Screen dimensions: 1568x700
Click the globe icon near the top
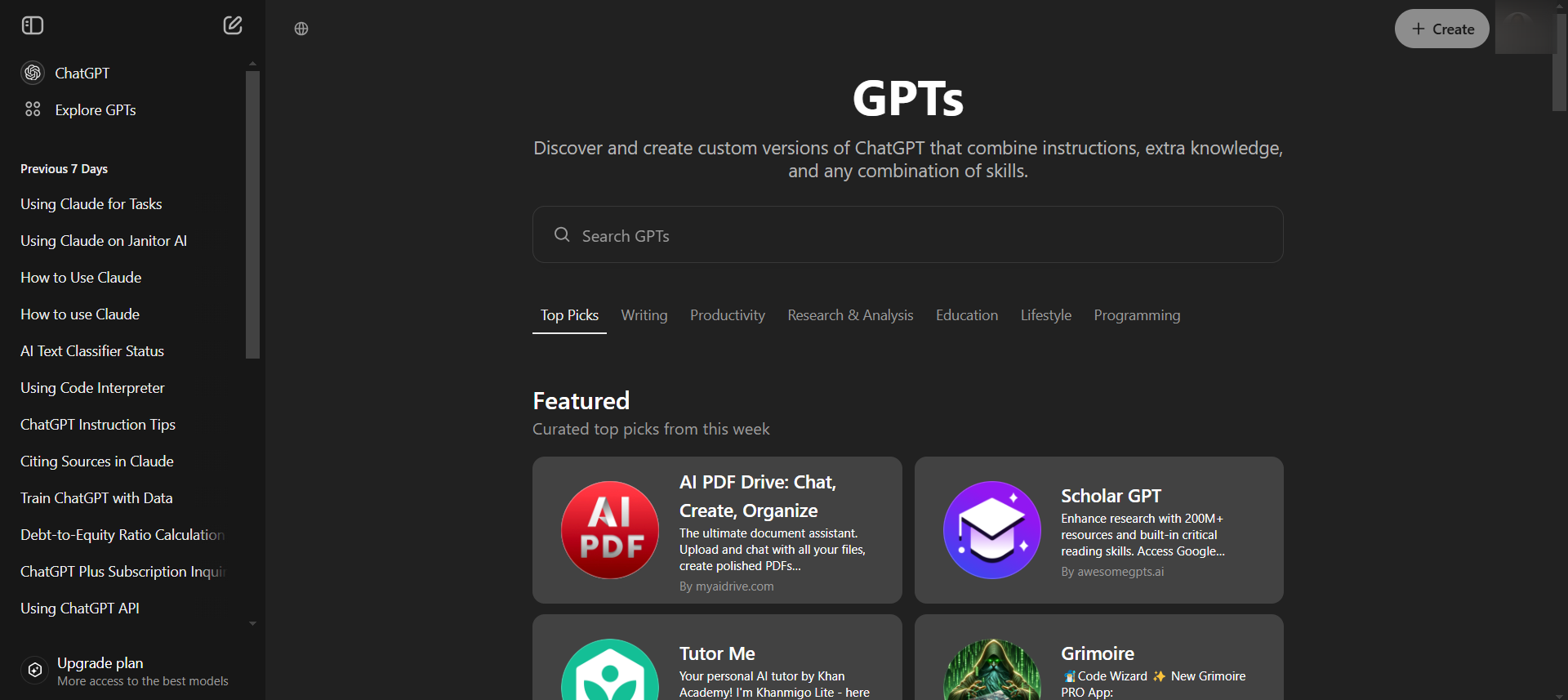click(301, 29)
